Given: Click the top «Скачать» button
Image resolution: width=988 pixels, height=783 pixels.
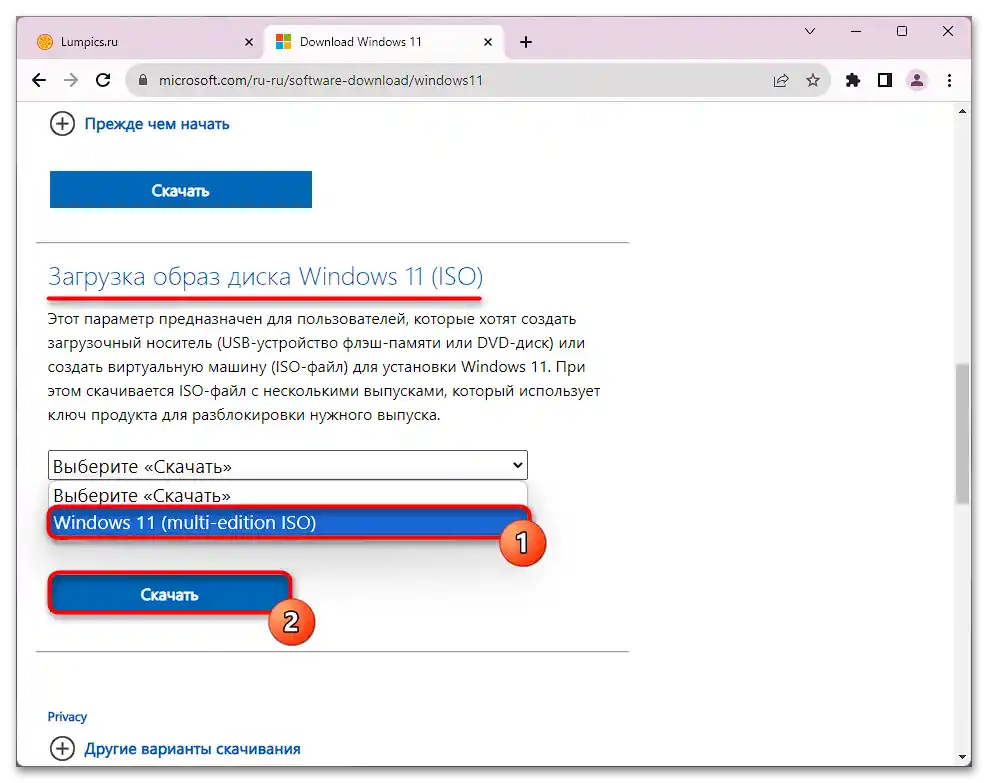Looking at the screenshot, I should pos(180,189).
